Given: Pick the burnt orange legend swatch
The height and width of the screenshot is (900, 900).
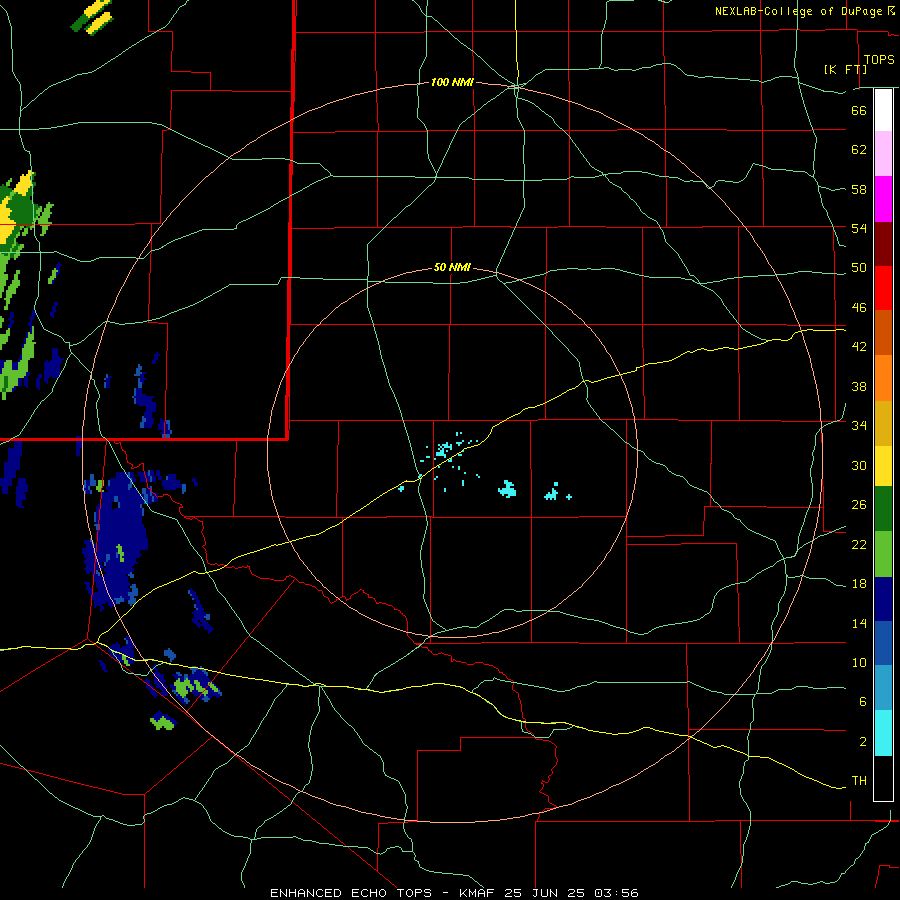Looking at the screenshot, I should point(883,333).
